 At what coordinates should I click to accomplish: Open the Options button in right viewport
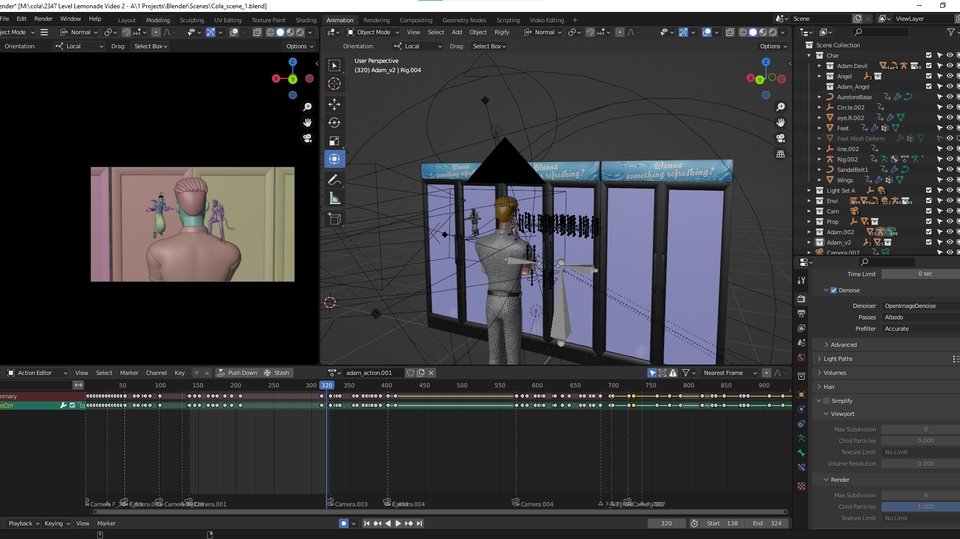(773, 46)
